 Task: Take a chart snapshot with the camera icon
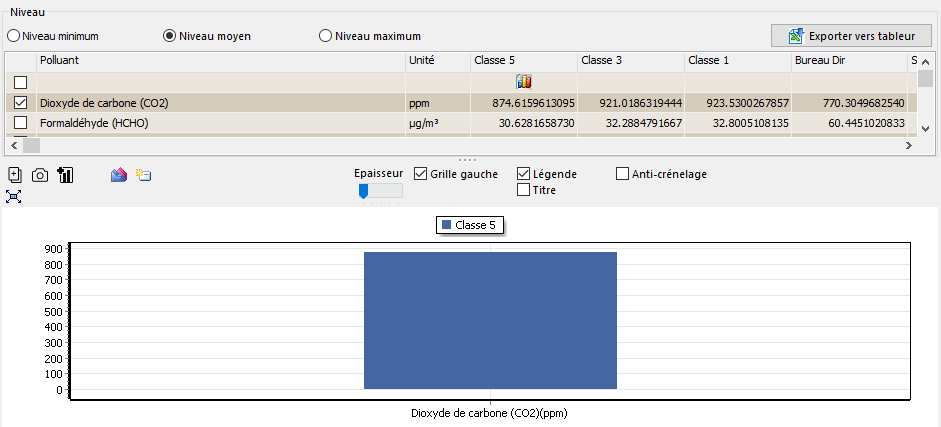(x=40, y=175)
